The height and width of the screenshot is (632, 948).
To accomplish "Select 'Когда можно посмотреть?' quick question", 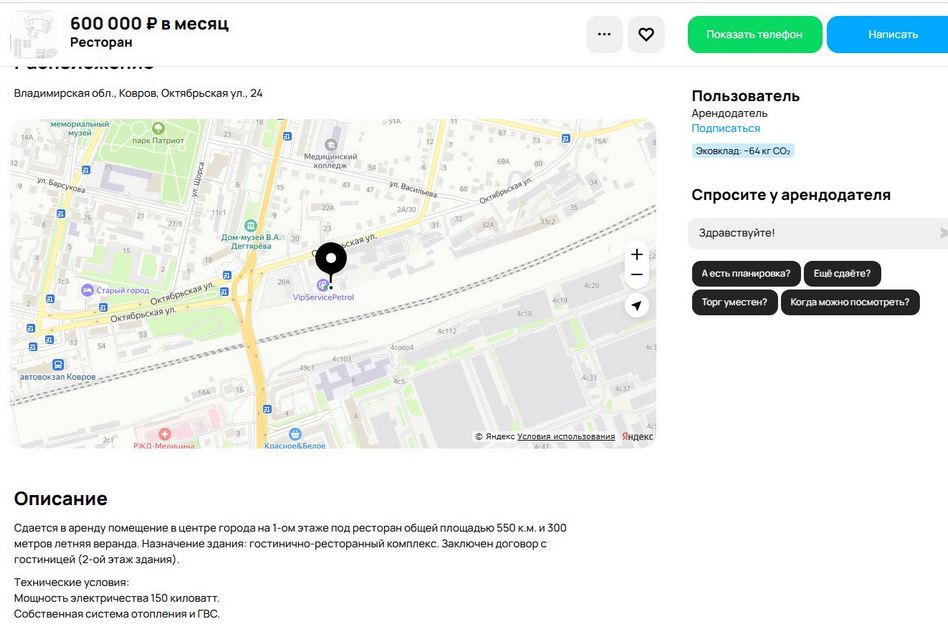I will click(849, 302).
